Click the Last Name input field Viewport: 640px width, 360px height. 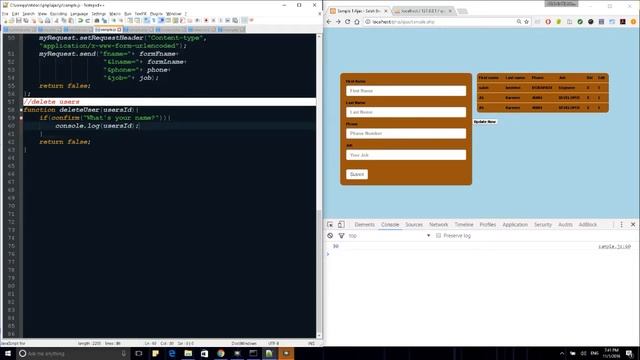tap(406, 112)
